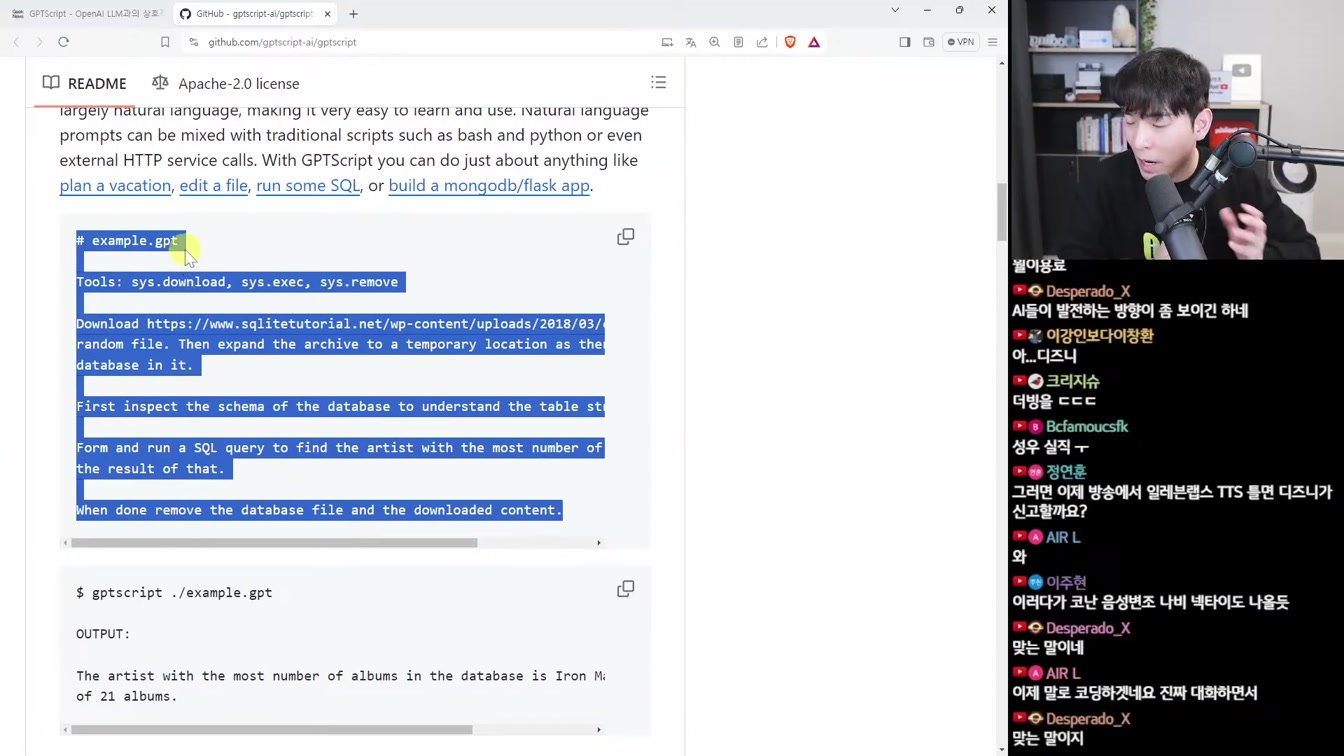Click the page vertical scrollbar thumb
1344x756 pixels.
click(1002, 212)
